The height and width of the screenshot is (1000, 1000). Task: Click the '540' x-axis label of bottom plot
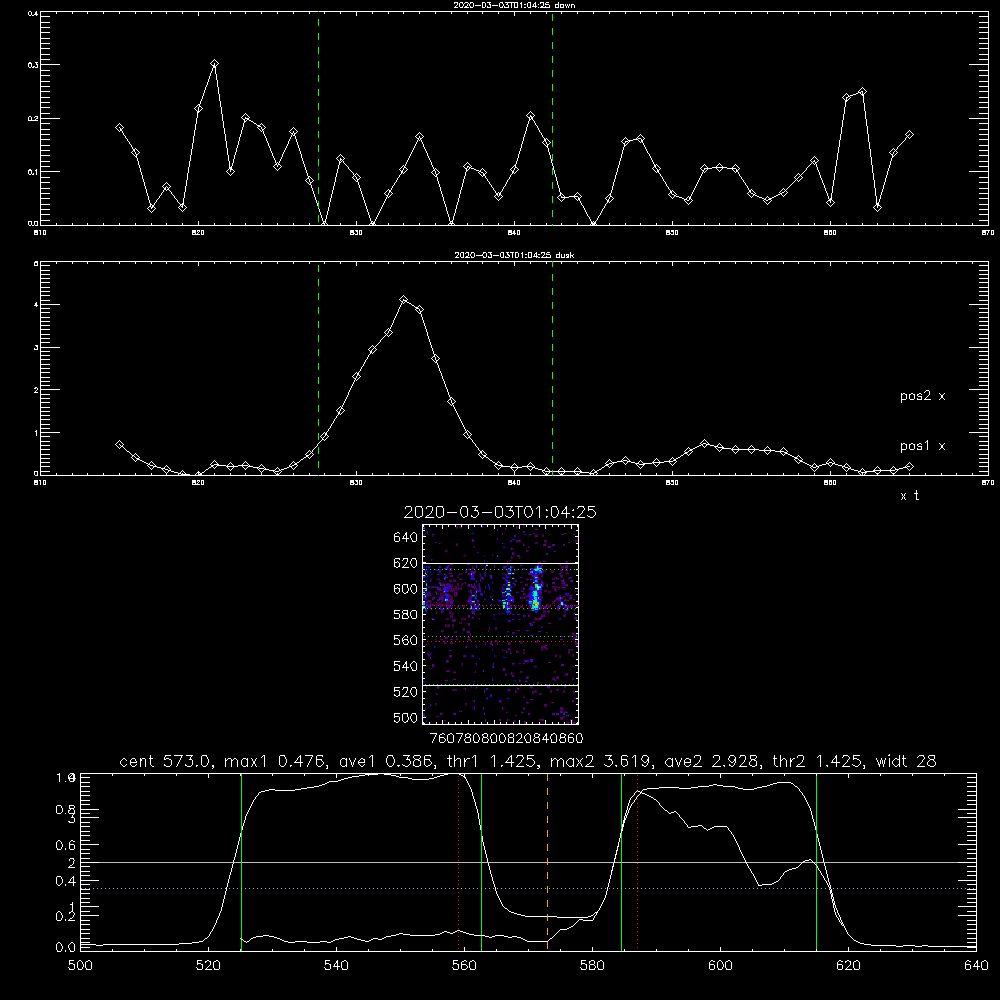336,966
